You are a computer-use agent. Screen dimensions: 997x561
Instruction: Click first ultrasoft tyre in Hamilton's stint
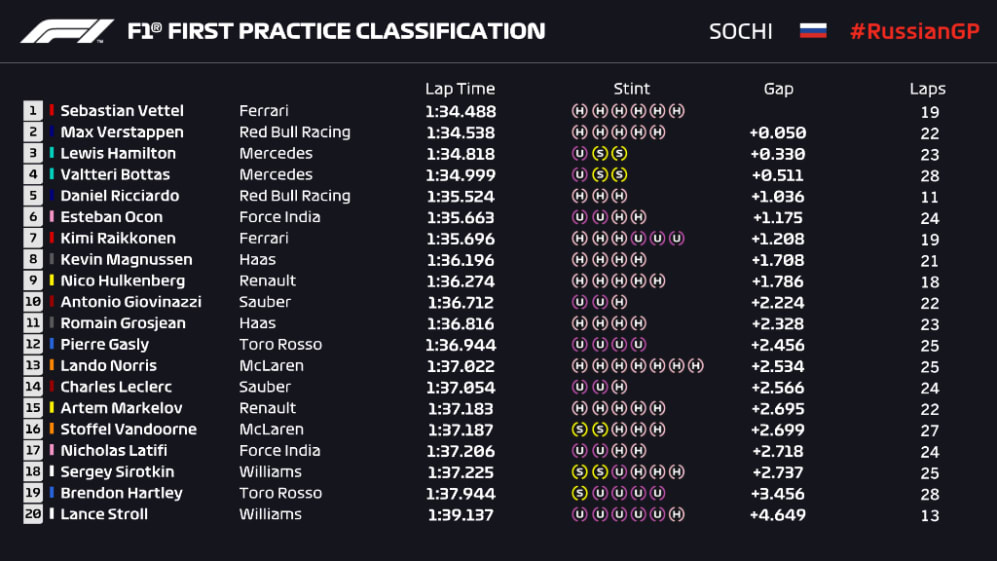579,153
